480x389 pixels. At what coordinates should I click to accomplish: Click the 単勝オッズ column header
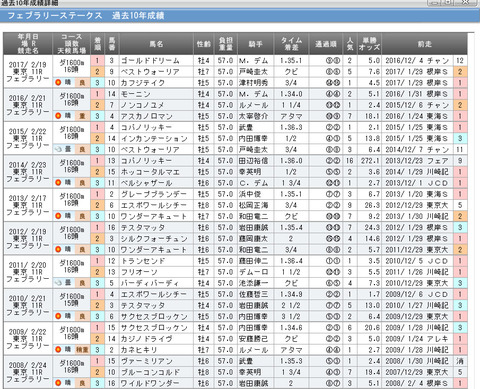point(369,44)
